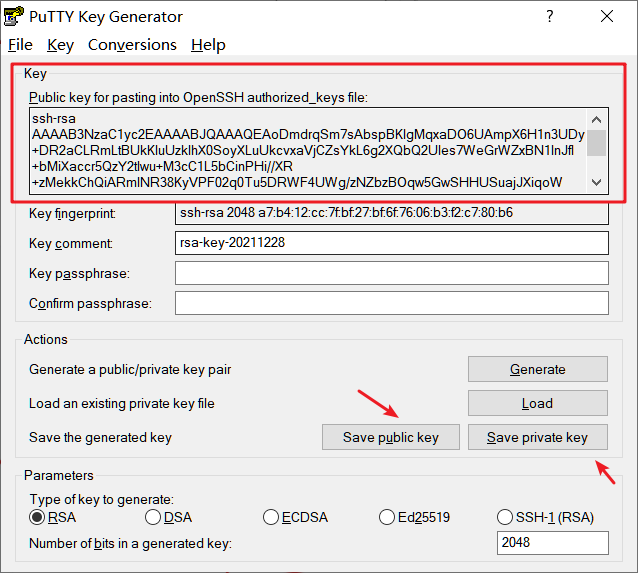Click the Key comment field

391,243
